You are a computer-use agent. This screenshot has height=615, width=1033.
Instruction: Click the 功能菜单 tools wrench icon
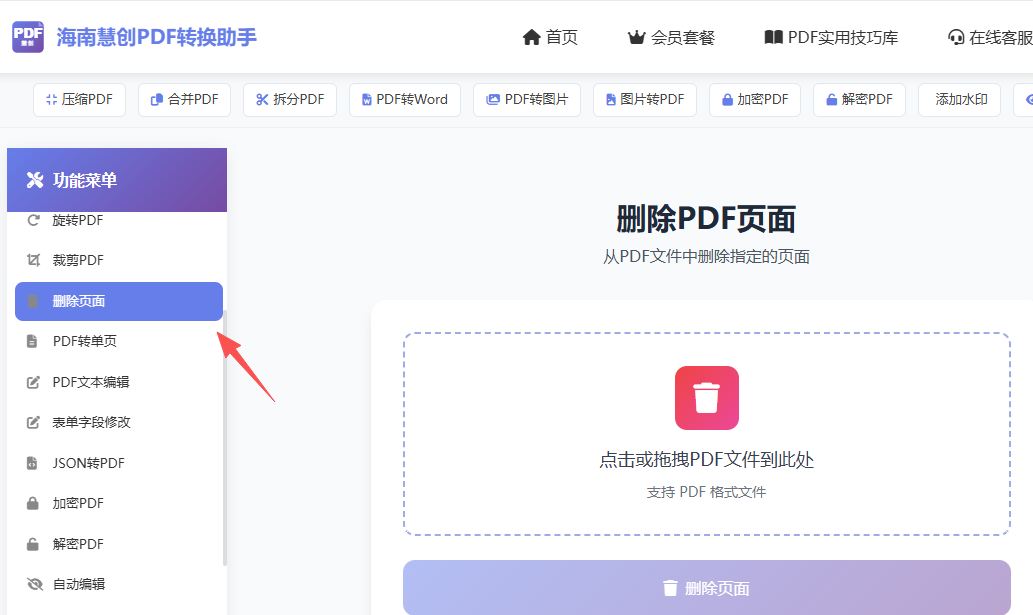[x=35, y=180]
